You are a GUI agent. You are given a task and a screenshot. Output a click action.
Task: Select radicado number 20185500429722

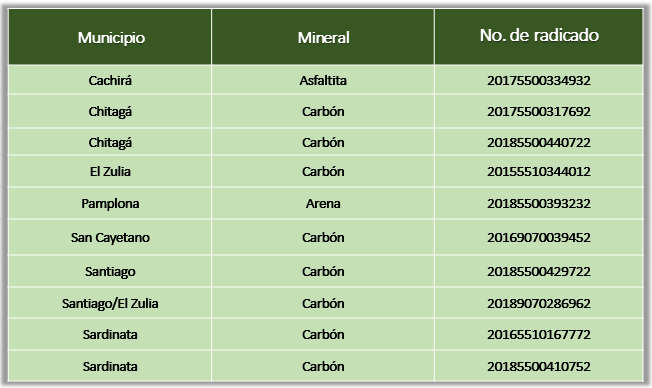click(539, 271)
